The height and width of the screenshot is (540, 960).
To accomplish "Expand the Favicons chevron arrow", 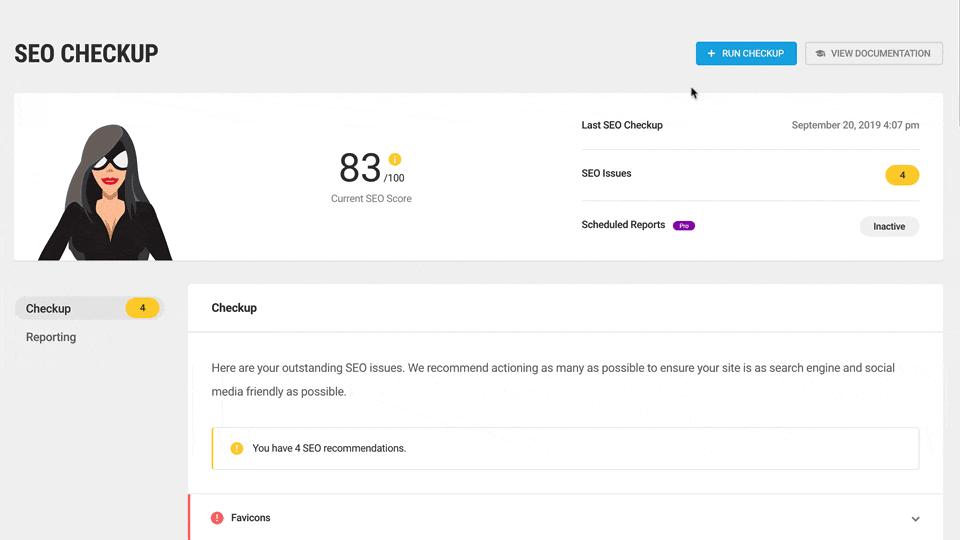I will tap(916, 519).
